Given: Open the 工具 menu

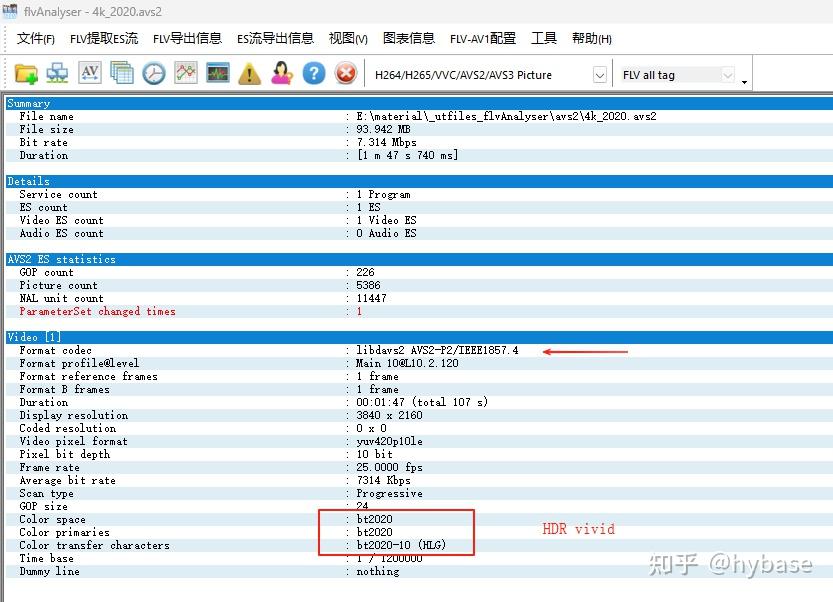Looking at the screenshot, I should point(544,38).
